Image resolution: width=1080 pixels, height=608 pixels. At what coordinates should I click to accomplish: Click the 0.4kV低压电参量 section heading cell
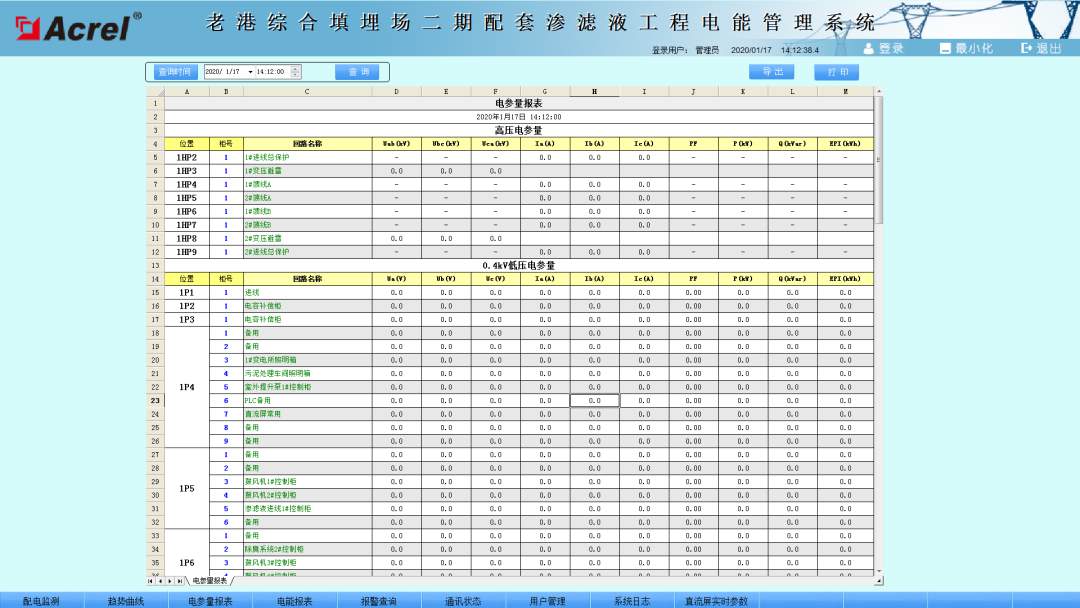pos(519,266)
